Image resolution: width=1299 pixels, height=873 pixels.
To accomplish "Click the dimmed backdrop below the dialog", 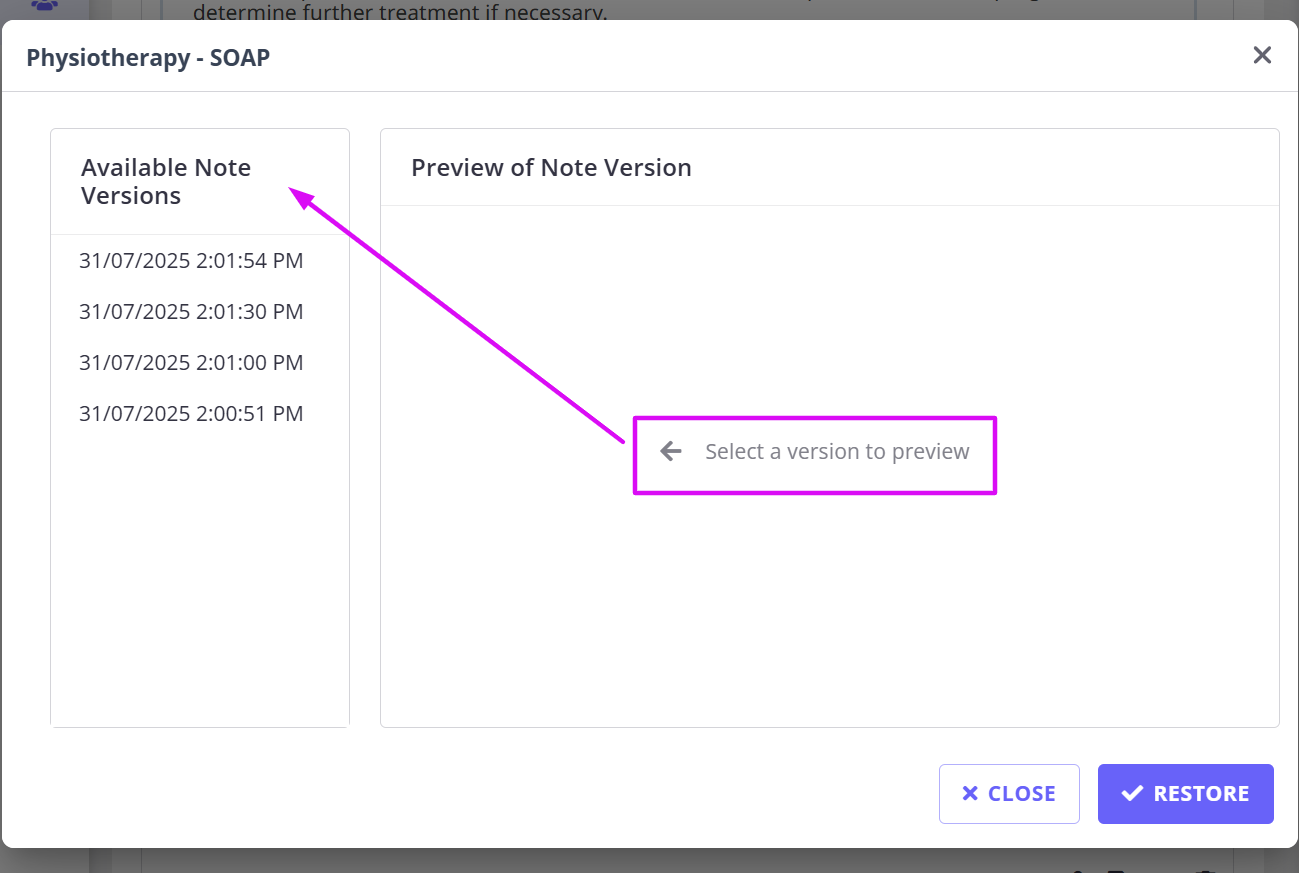I will (x=650, y=861).
